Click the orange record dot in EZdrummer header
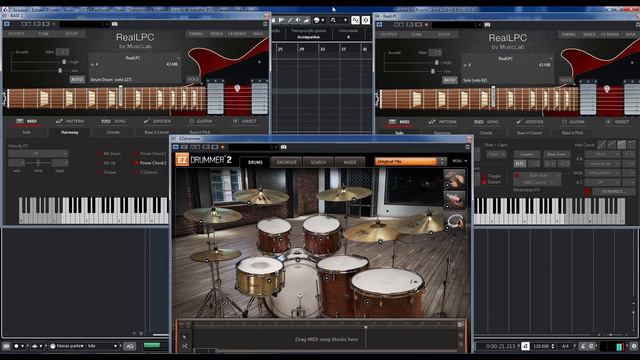The image size is (640, 360). click(x=223, y=147)
